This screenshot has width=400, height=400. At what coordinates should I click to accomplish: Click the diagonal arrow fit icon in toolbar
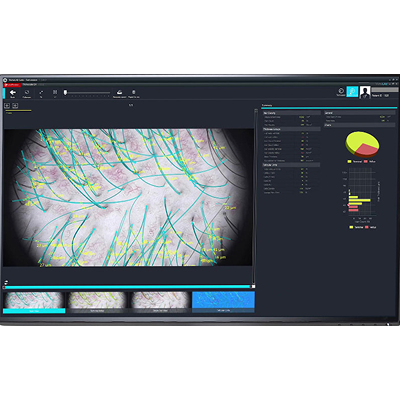point(41,92)
